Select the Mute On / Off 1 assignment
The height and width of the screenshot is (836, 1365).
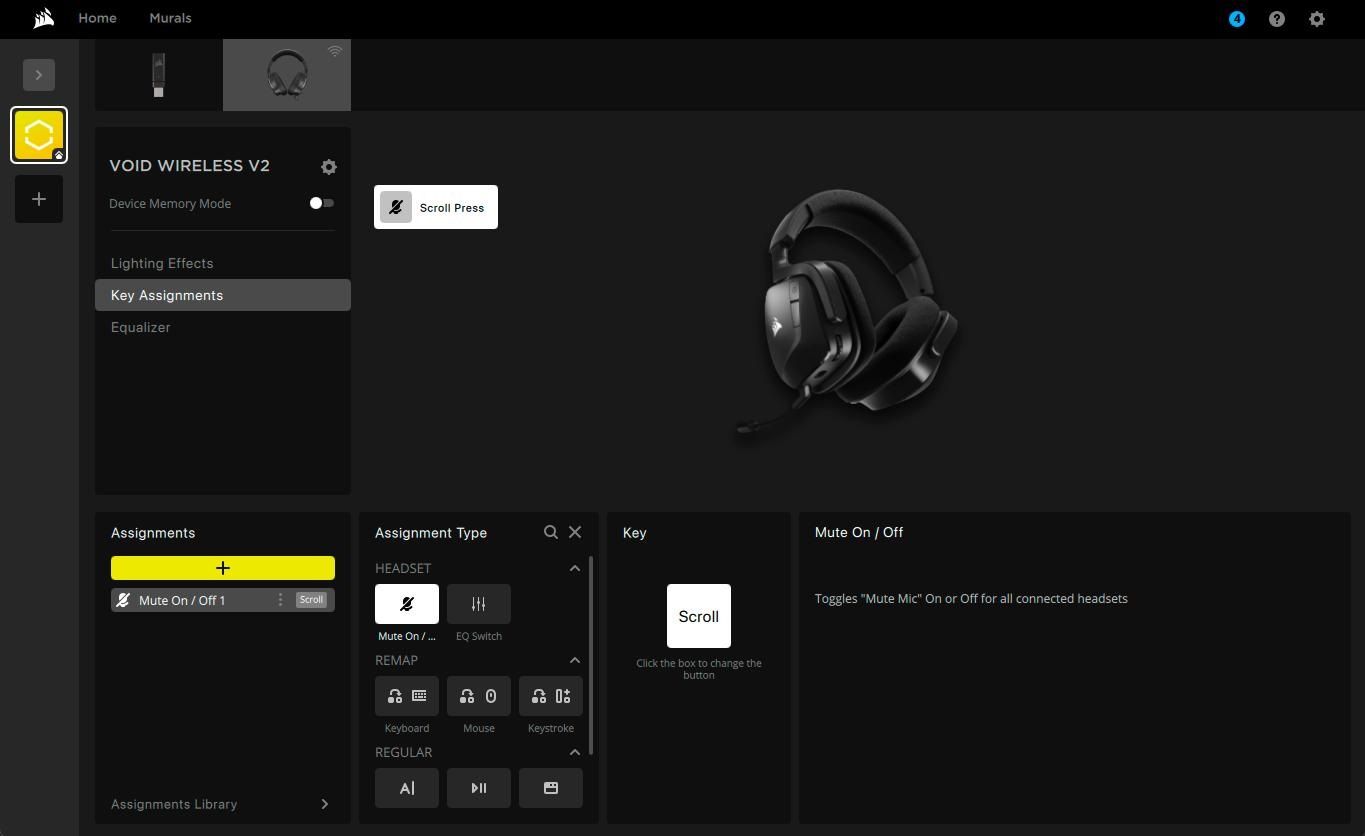[223, 600]
